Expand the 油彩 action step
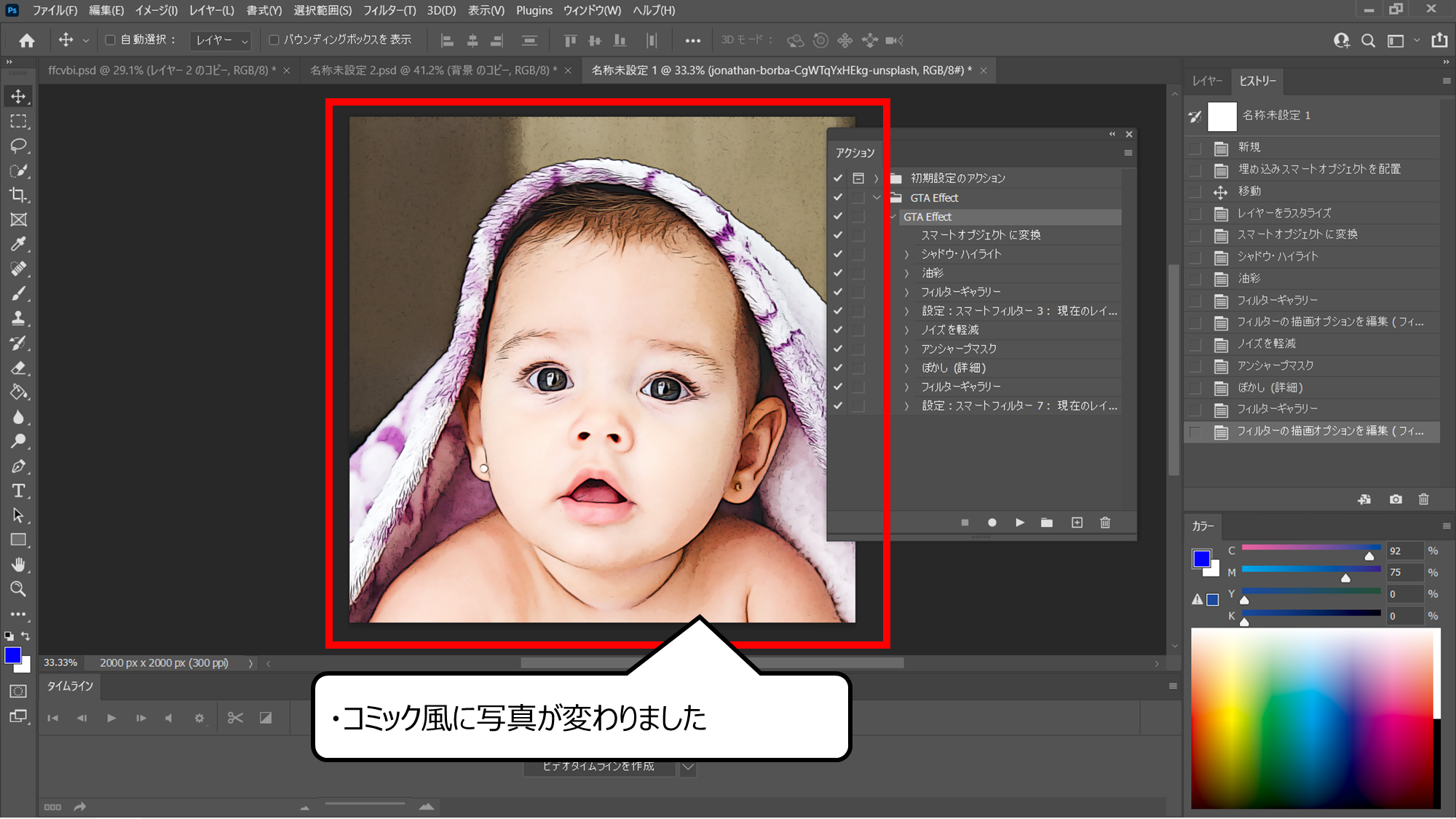 pos(906,273)
